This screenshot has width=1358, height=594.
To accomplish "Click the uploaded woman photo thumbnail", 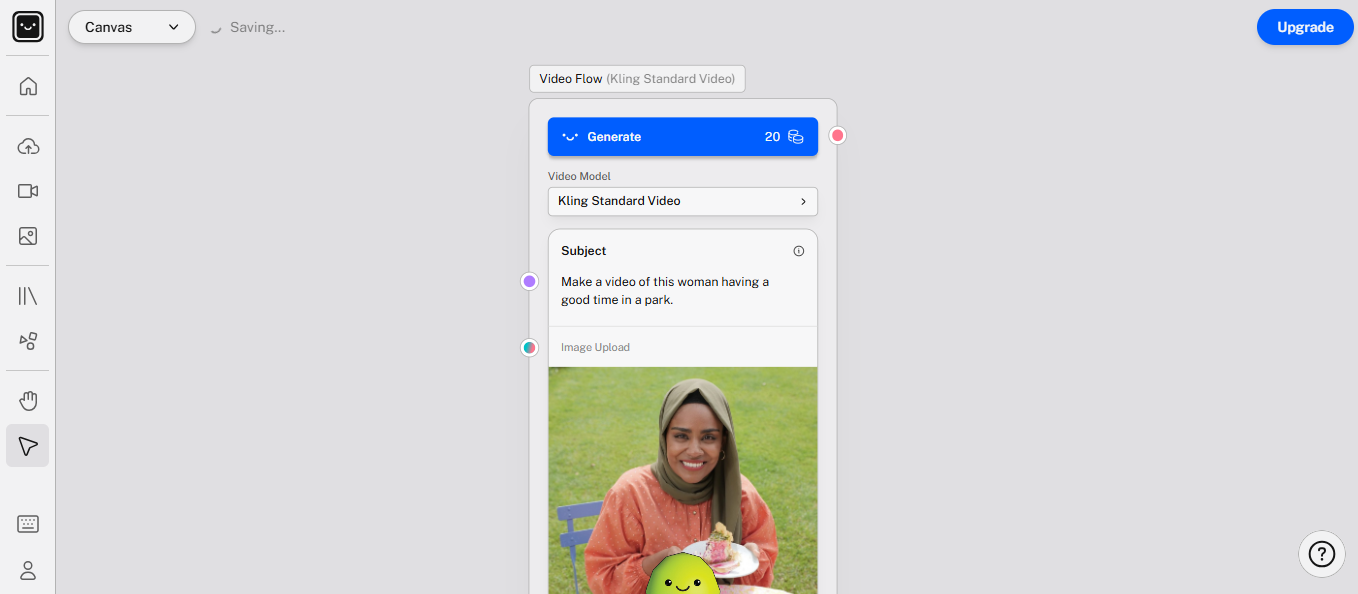I will pyautogui.click(x=683, y=480).
